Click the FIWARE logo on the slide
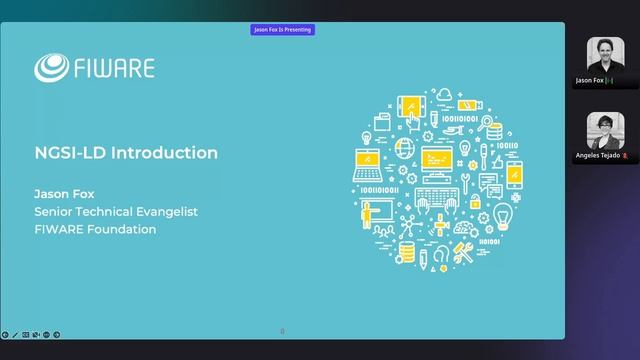 click(x=94, y=68)
